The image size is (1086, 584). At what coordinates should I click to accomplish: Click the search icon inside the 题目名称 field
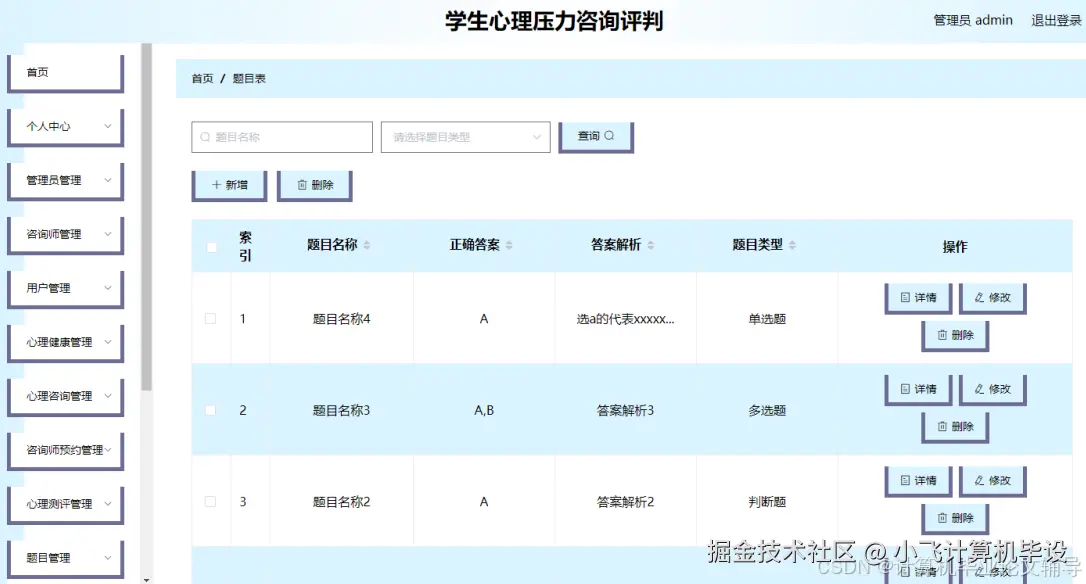pos(205,137)
